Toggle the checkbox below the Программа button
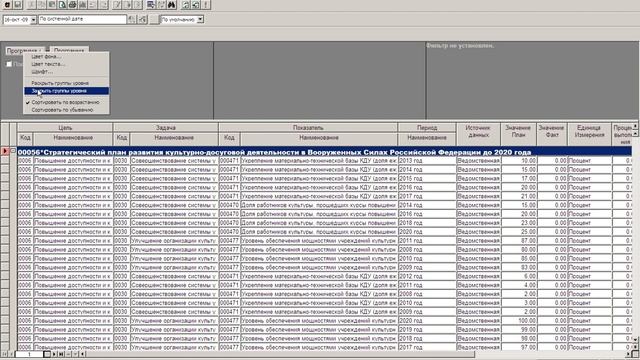 click(9, 64)
